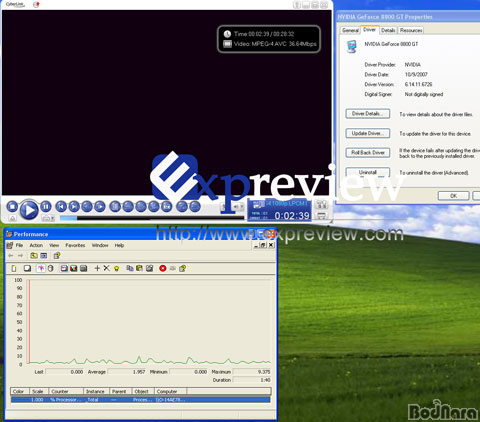Screen dimensions: 480x422
Task: Click Show/Hide Console Tree icon
Action: [44, 256]
